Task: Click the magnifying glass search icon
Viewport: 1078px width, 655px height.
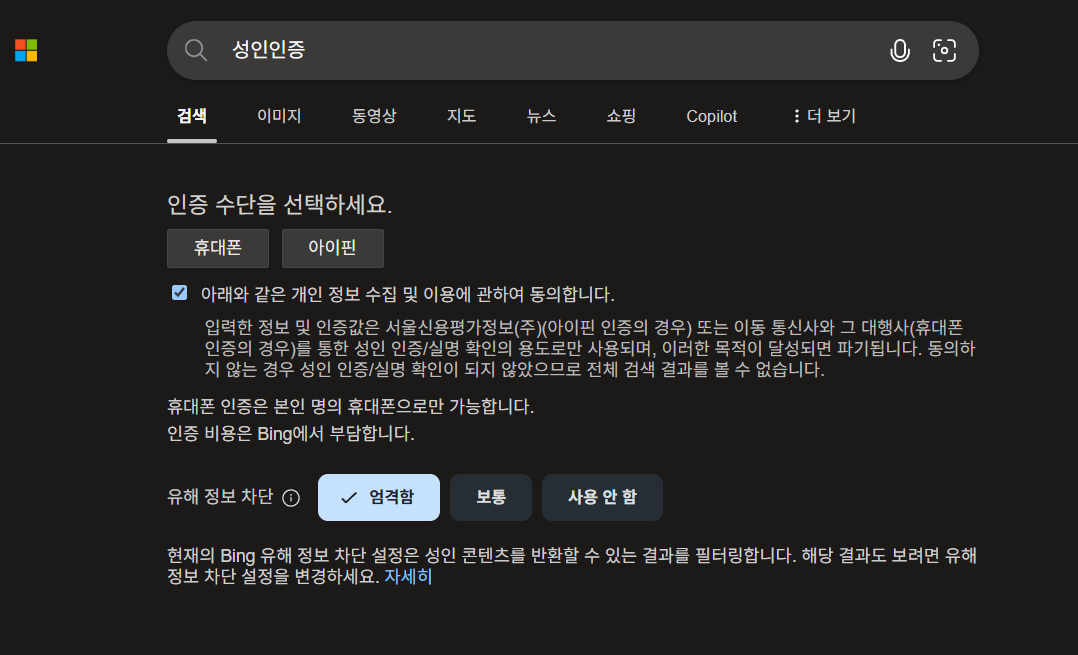Action: pyautogui.click(x=196, y=50)
